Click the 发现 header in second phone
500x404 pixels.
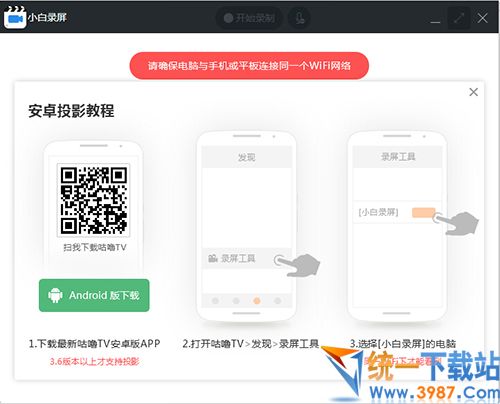click(x=247, y=157)
